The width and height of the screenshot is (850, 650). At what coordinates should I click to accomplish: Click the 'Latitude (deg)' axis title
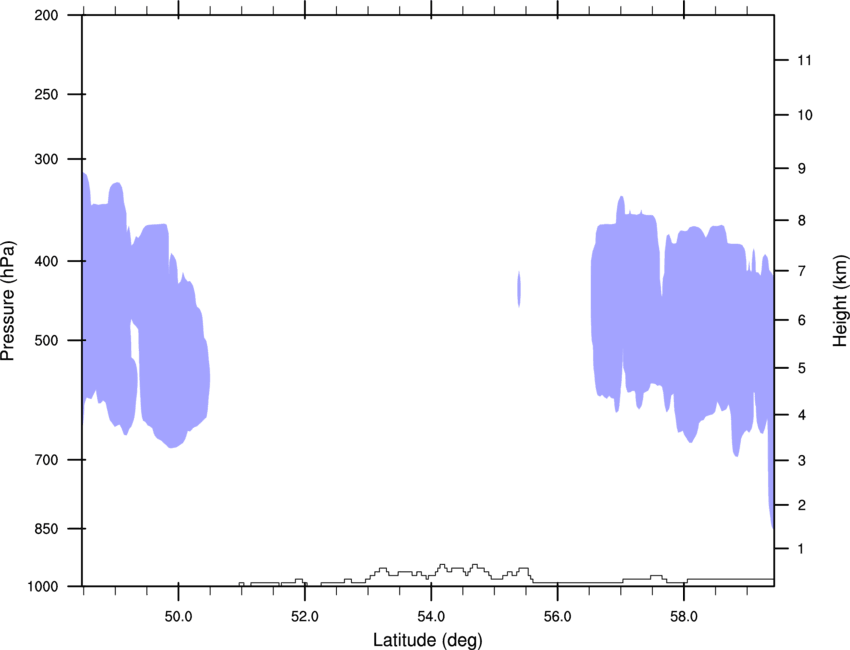pos(427,640)
